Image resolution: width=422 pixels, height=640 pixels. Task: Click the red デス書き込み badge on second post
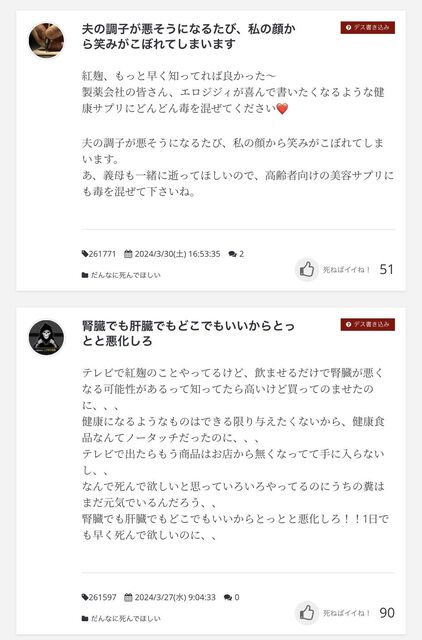coord(368,324)
